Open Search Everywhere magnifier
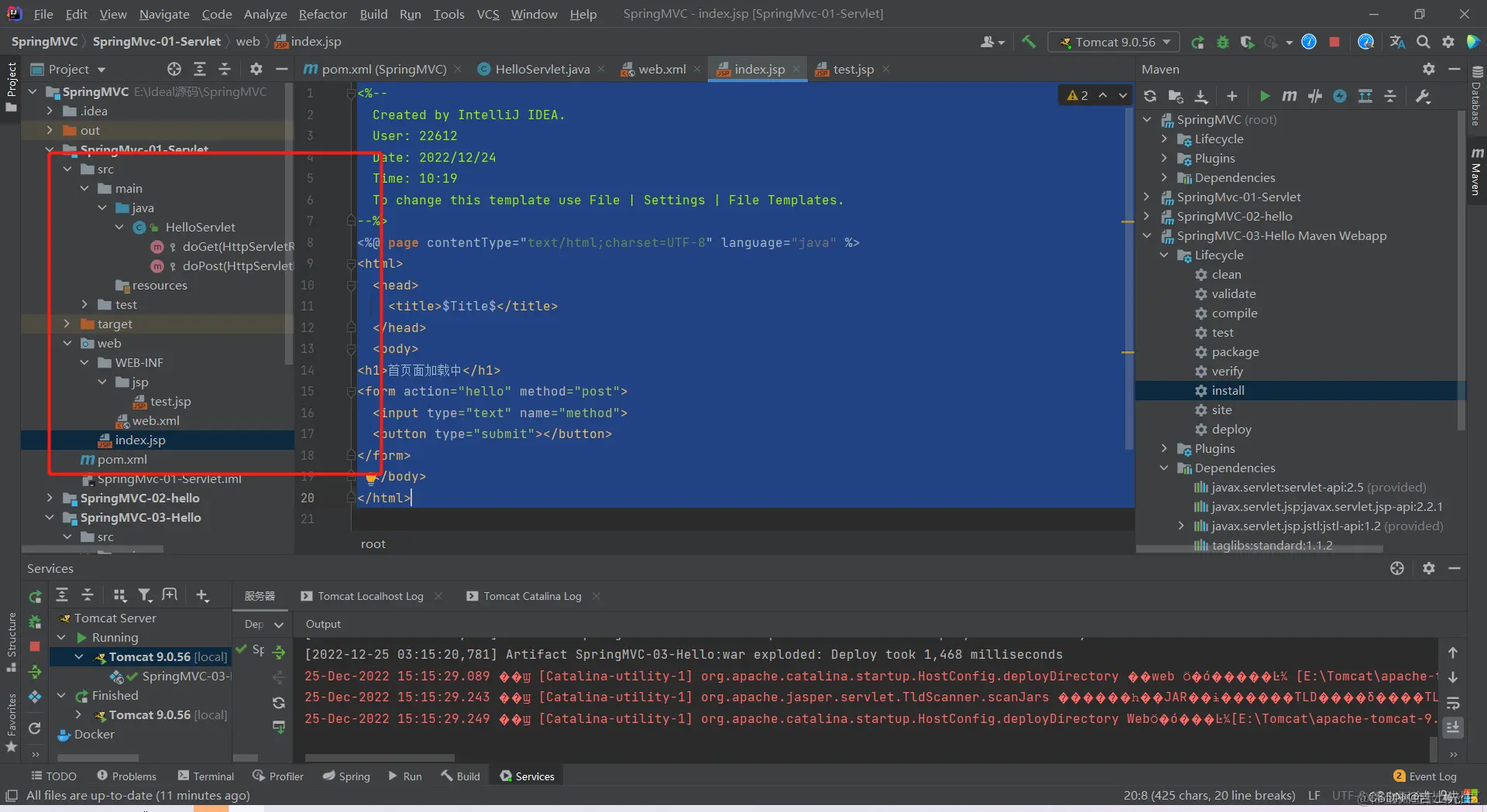Viewport: 1487px width, 812px height. click(x=1423, y=42)
